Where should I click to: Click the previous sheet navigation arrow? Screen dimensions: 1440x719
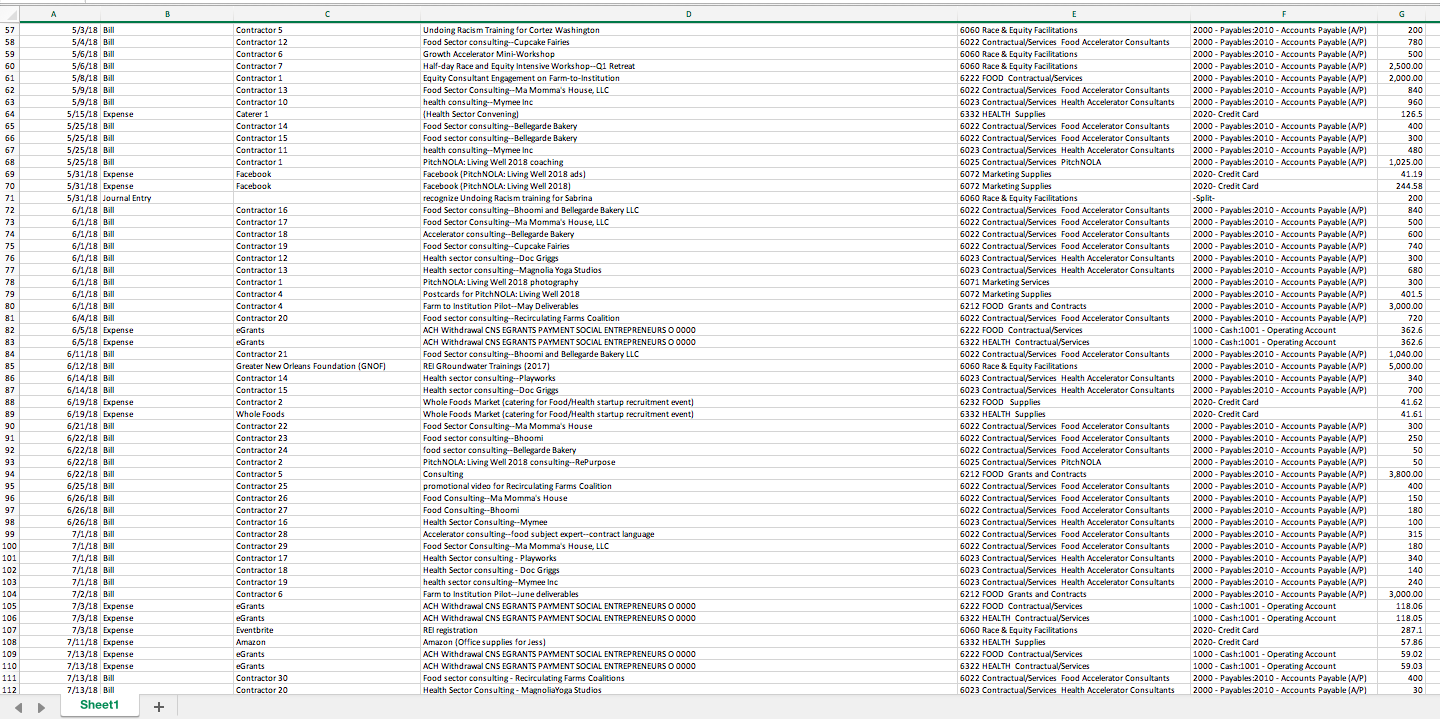[x=19, y=706]
